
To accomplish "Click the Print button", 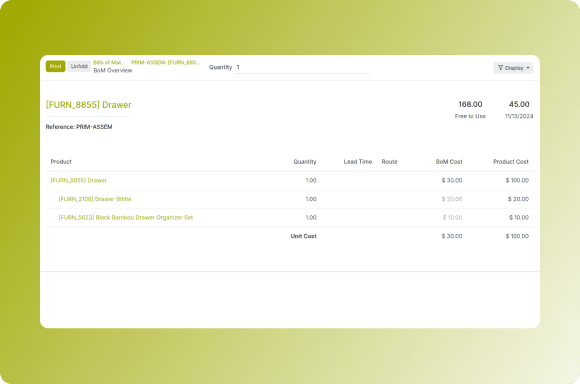I will pyautogui.click(x=55, y=66).
